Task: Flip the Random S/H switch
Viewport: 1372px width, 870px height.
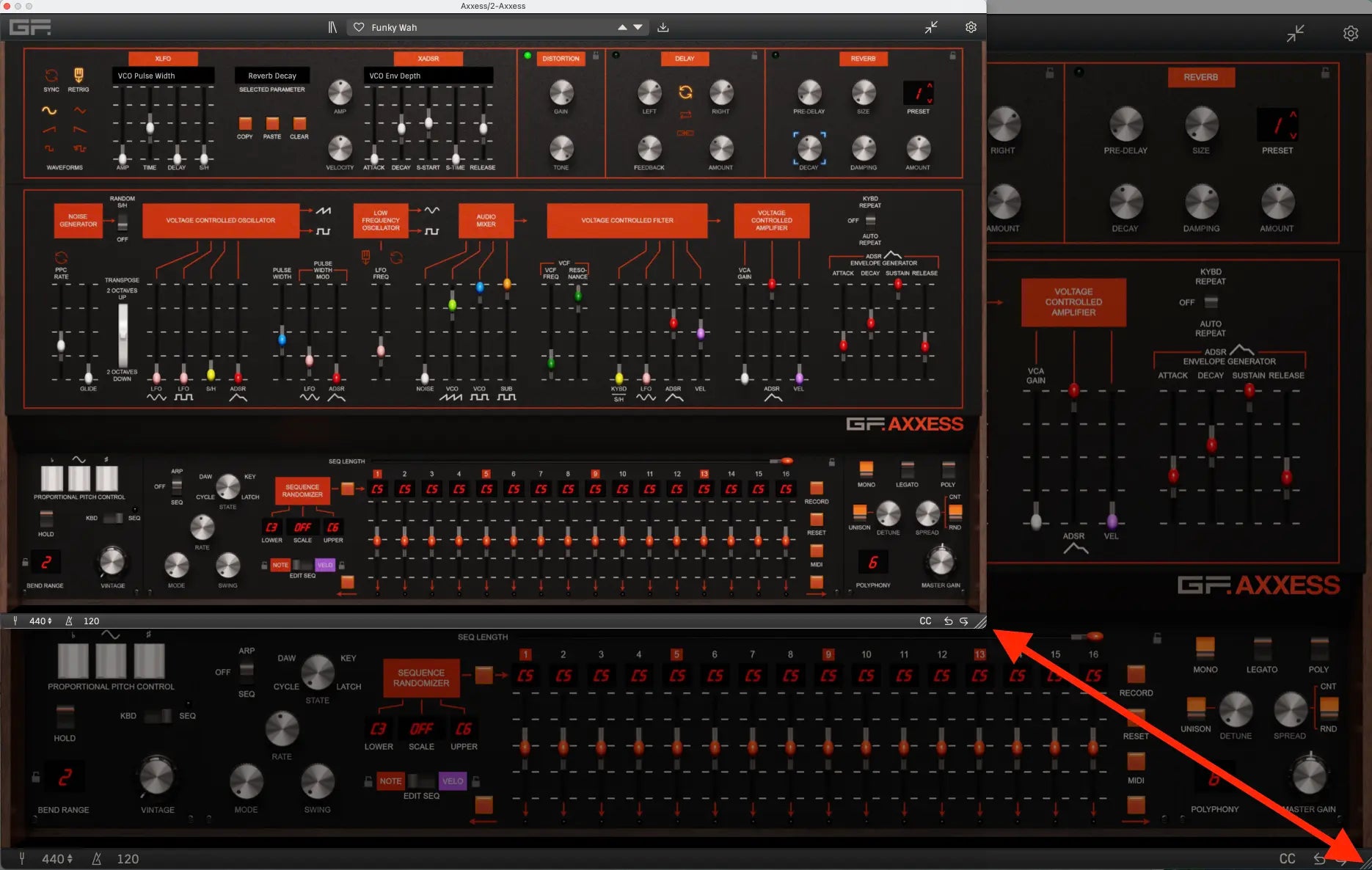Action: [x=123, y=222]
